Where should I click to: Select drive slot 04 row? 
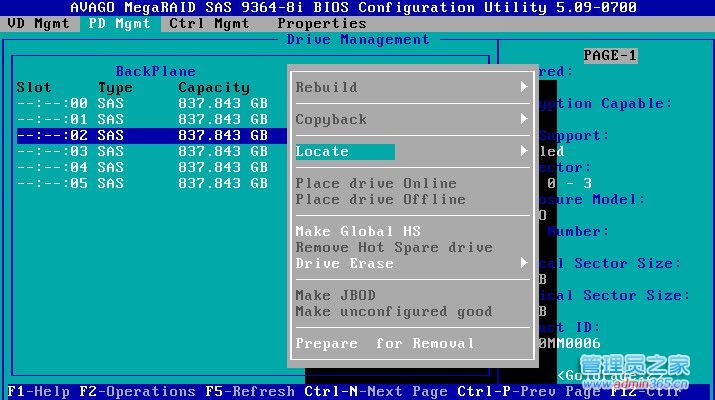(151, 167)
